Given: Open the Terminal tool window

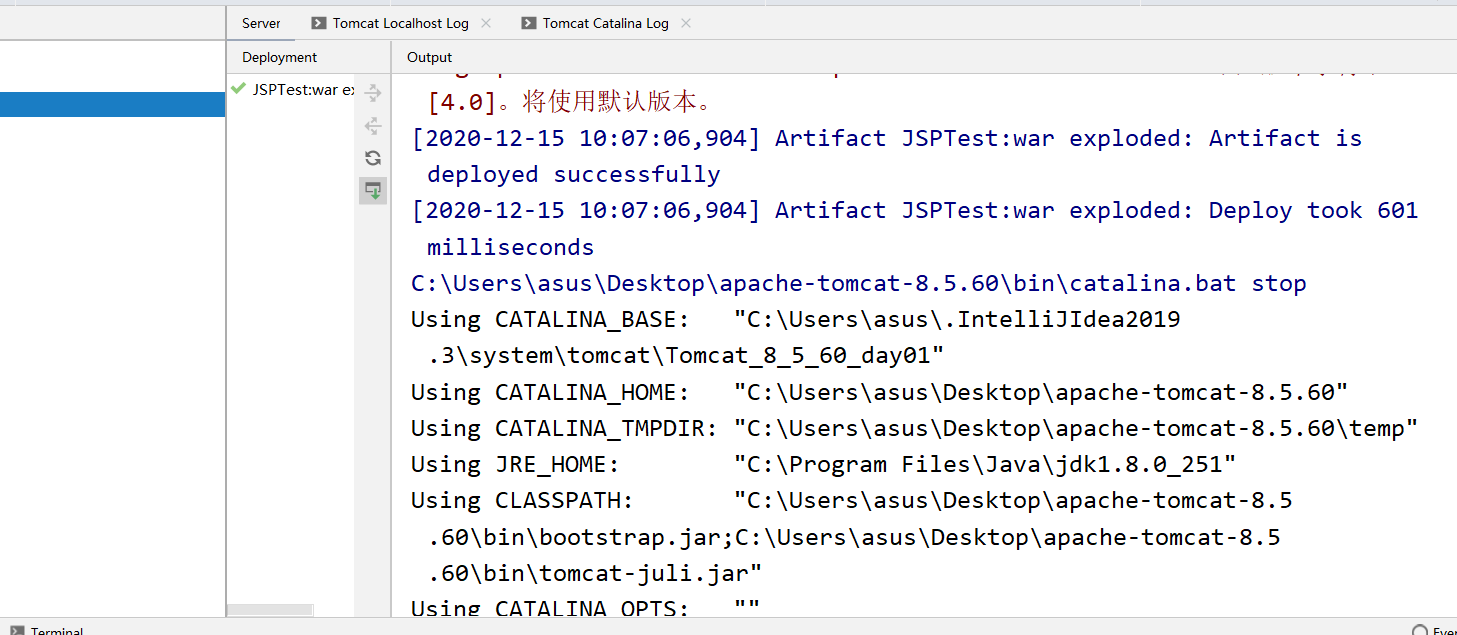Looking at the screenshot, I should [x=46, y=629].
